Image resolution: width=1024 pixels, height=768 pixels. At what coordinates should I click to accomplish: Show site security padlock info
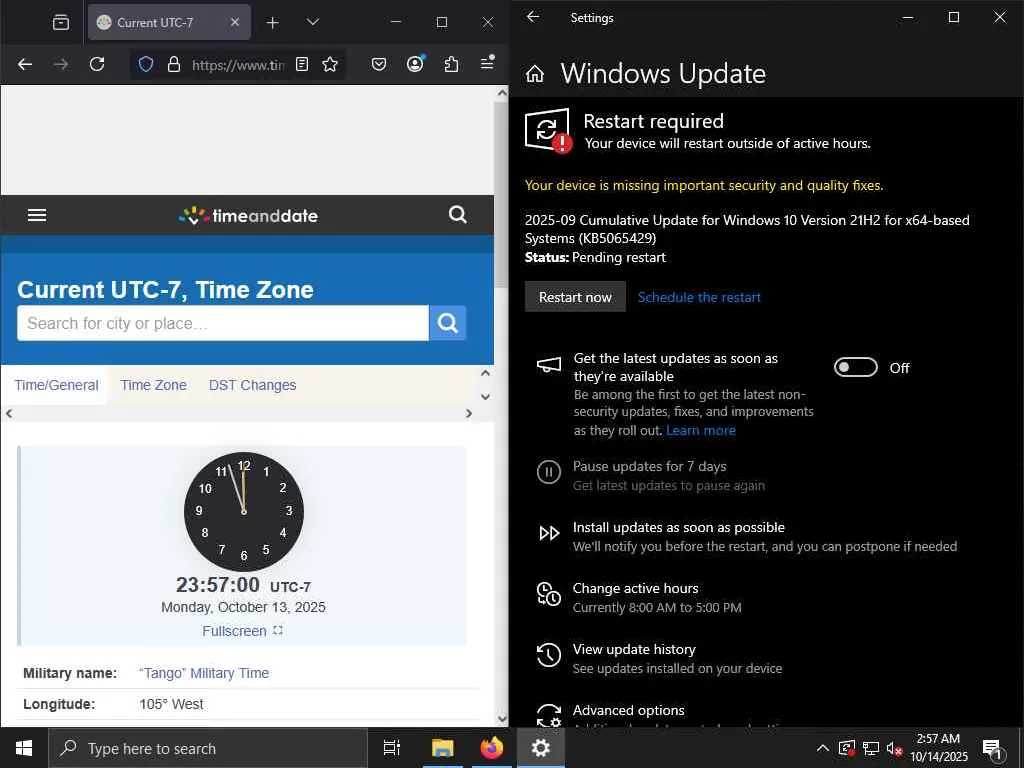(x=174, y=64)
